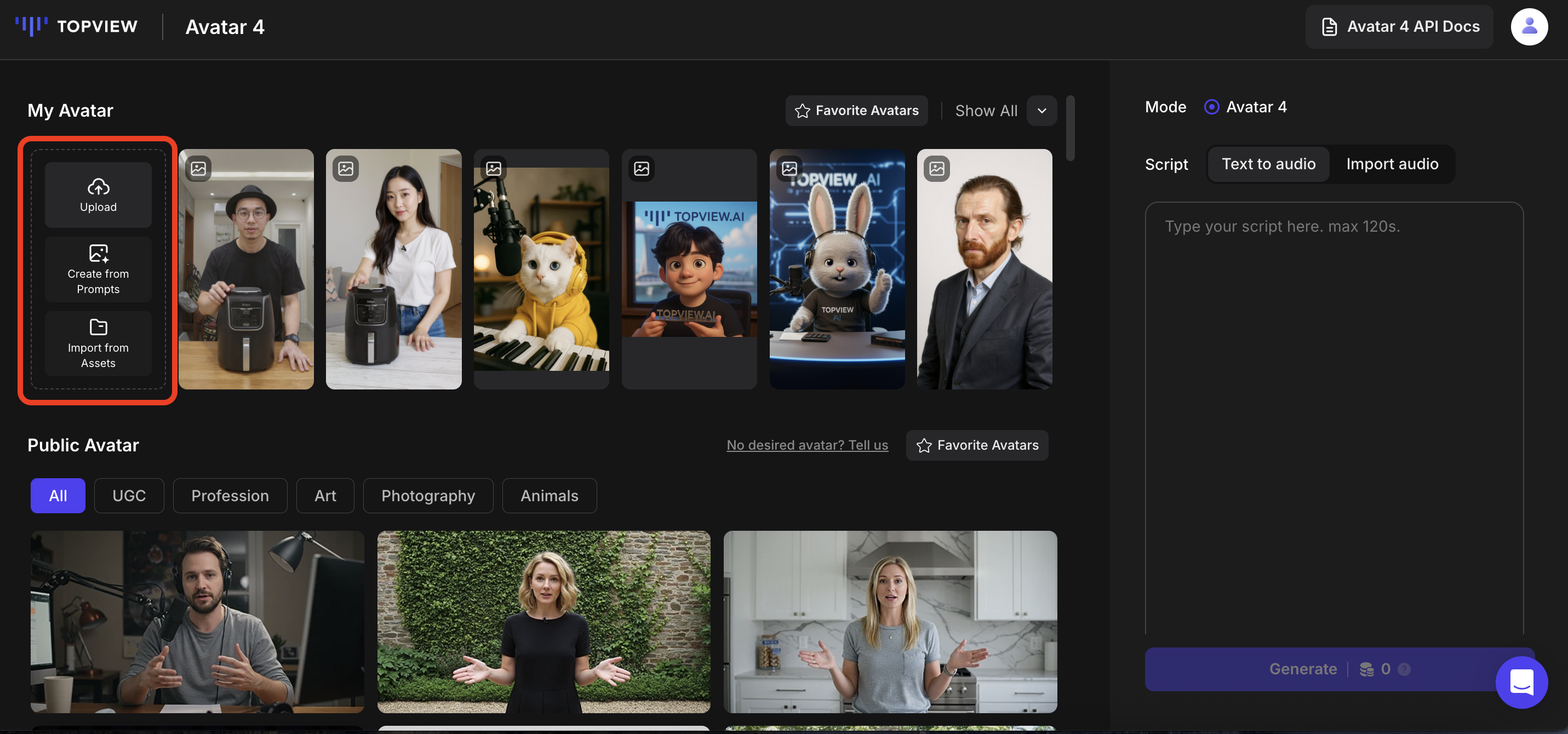Viewport: 1568px width, 734px height.
Task: Click image icon on bunny avatar thumbnail
Action: click(789, 169)
